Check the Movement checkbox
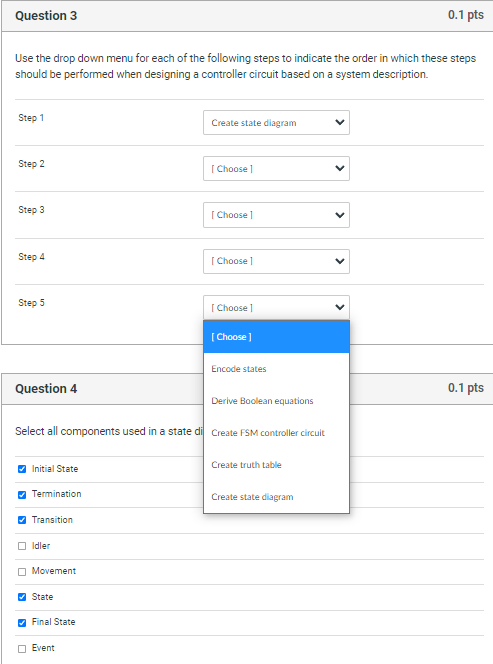The width and height of the screenshot is (493, 664). (22, 572)
